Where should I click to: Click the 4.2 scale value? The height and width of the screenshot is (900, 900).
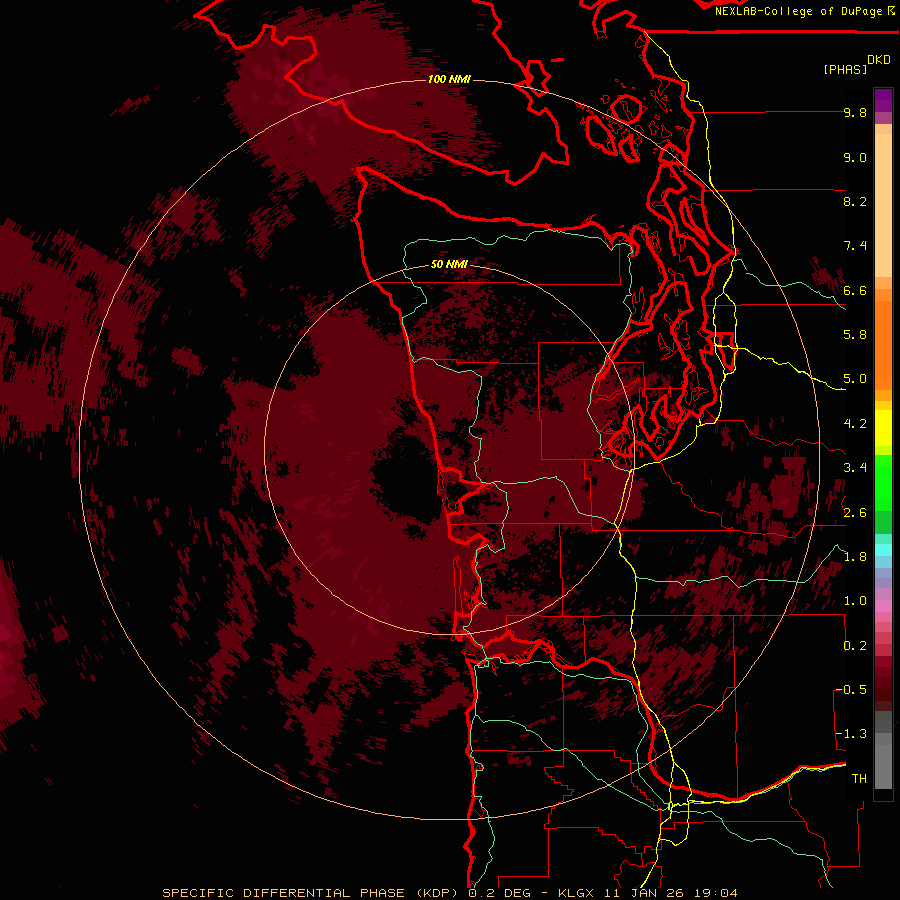tap(855, 424)
